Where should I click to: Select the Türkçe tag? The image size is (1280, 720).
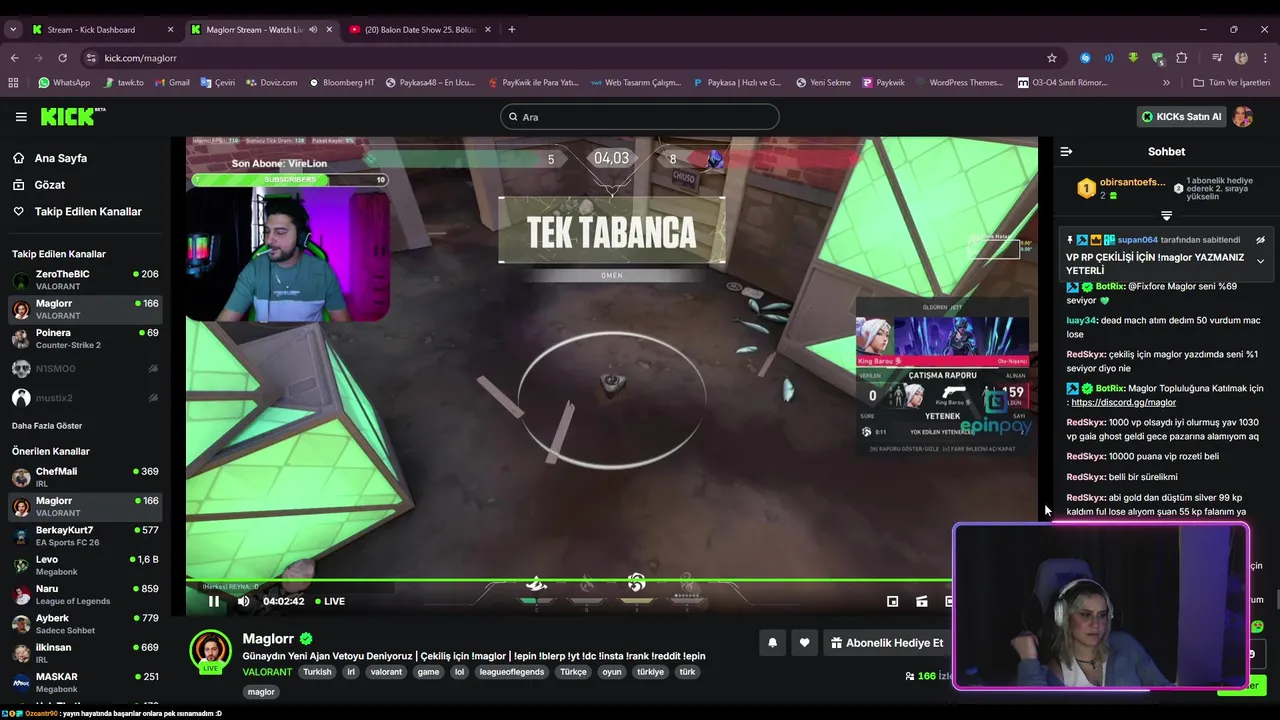pyautogui.click(x=573, y=672)
